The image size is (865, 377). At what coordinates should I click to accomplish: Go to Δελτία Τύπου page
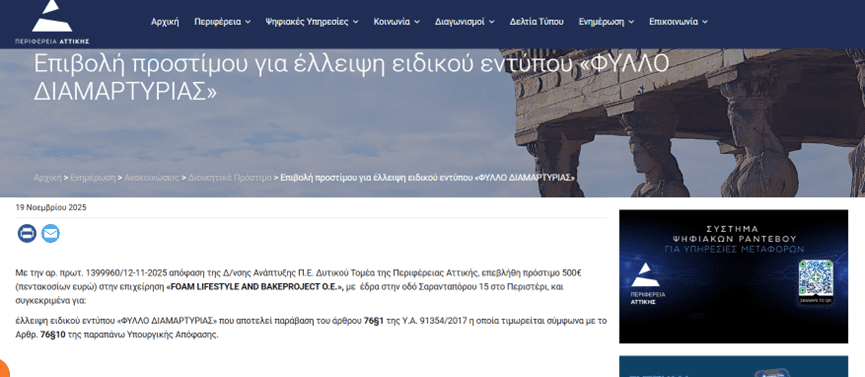pos(537,22)
